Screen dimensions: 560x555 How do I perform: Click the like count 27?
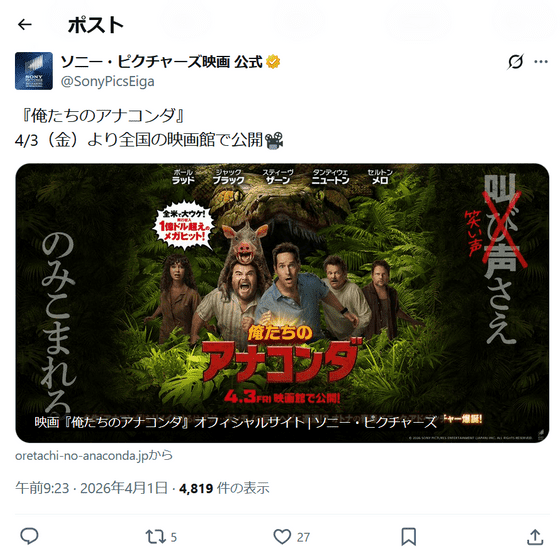click(303, 537)
